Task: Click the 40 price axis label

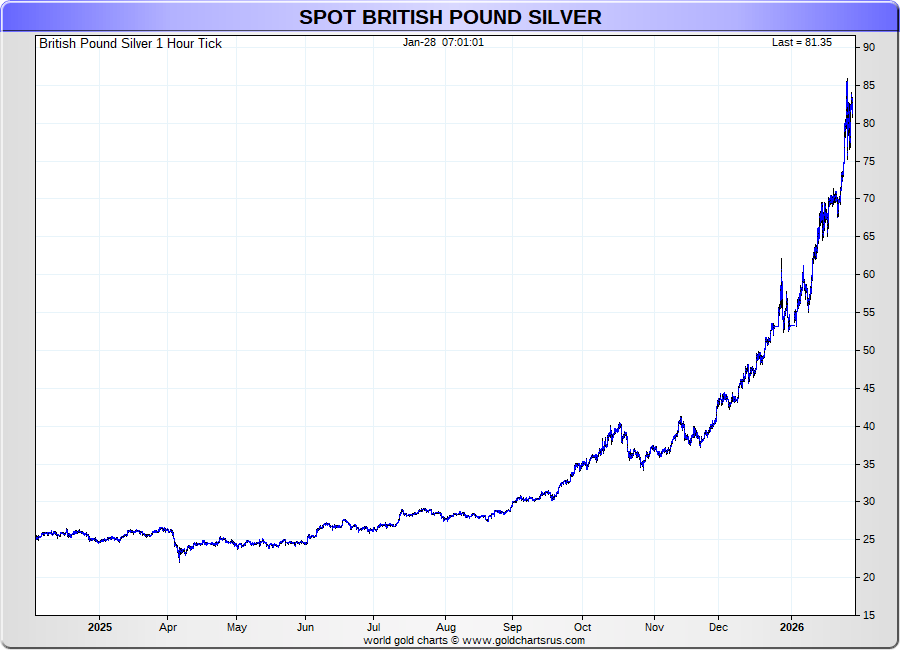Action: pos(869,427)
